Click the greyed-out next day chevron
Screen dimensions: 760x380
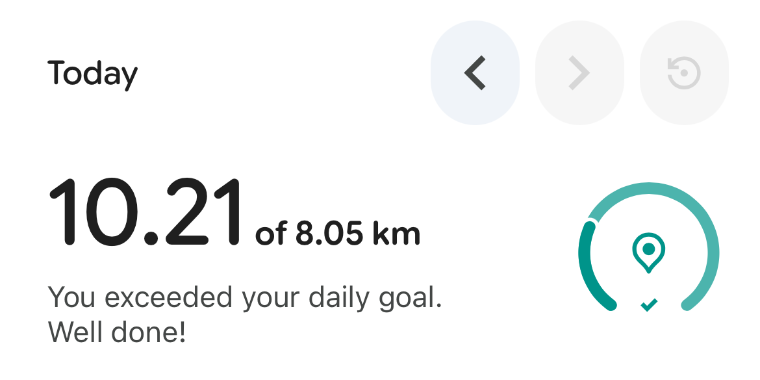(579, 73)
